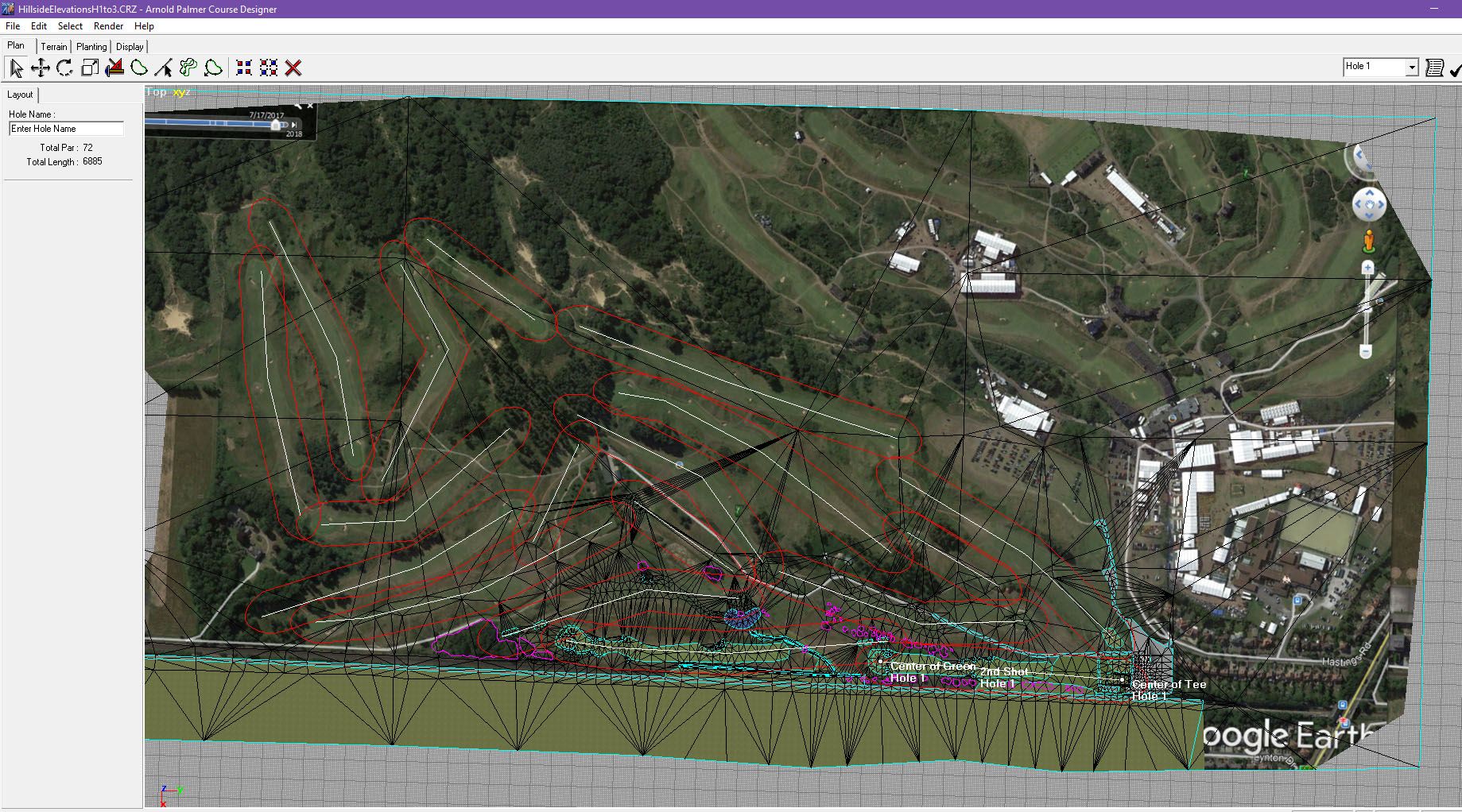1462x812 pixels.
Task: Select the arrow pointer tool
Action: click(x=16, y=68)
